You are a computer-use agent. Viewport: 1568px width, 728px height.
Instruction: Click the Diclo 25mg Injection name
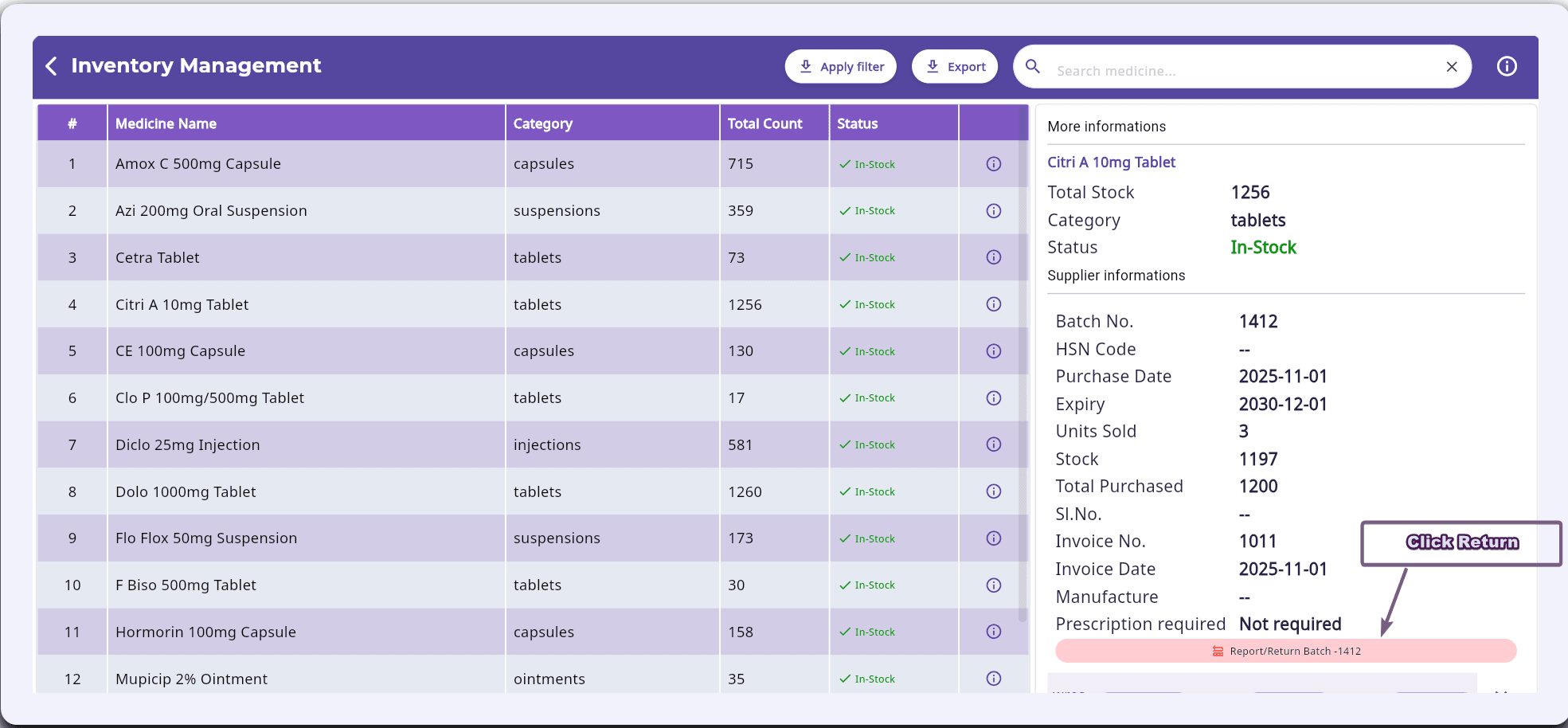coord(188,445)
